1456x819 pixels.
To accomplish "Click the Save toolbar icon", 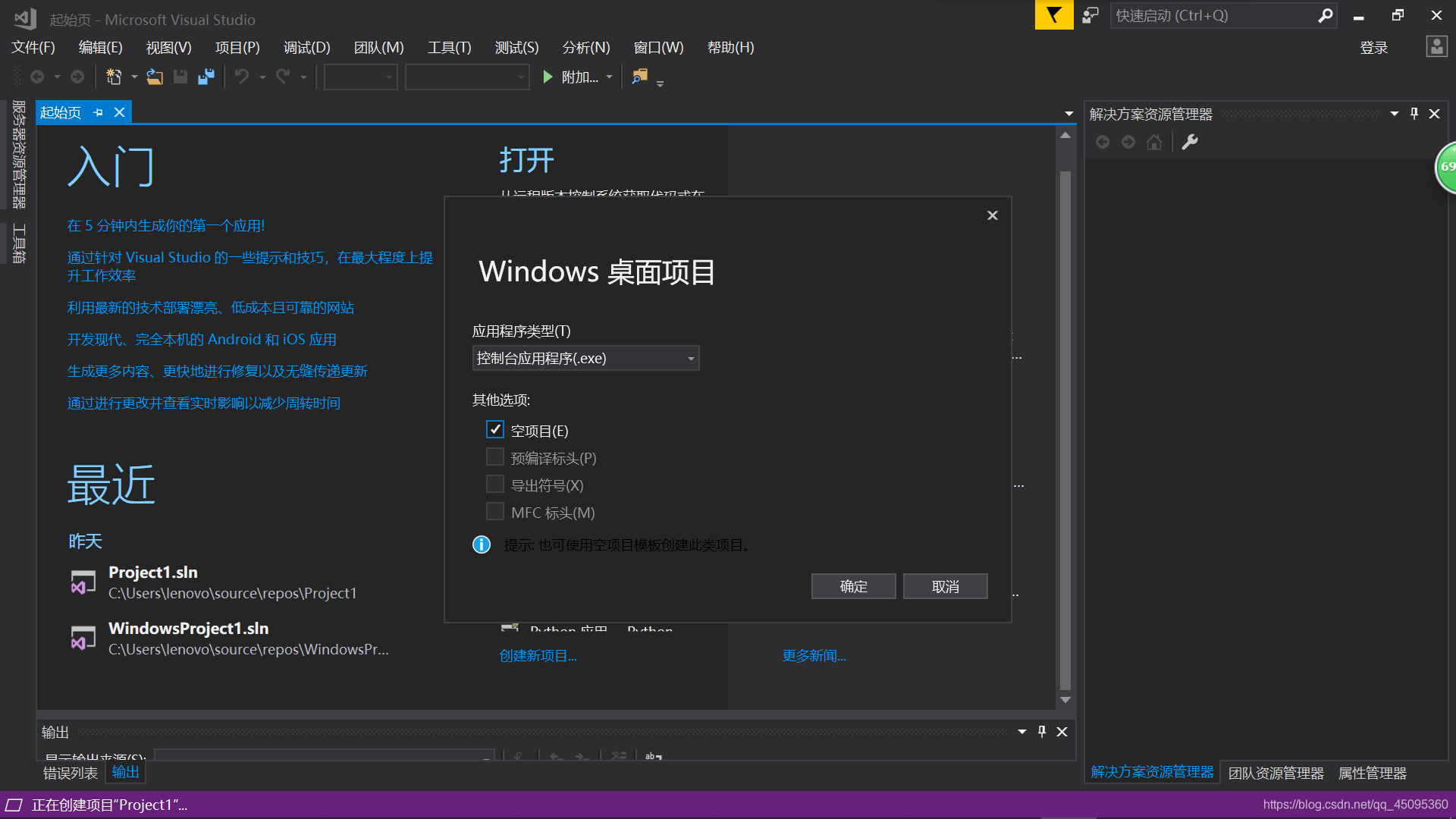I will point(180,77).
